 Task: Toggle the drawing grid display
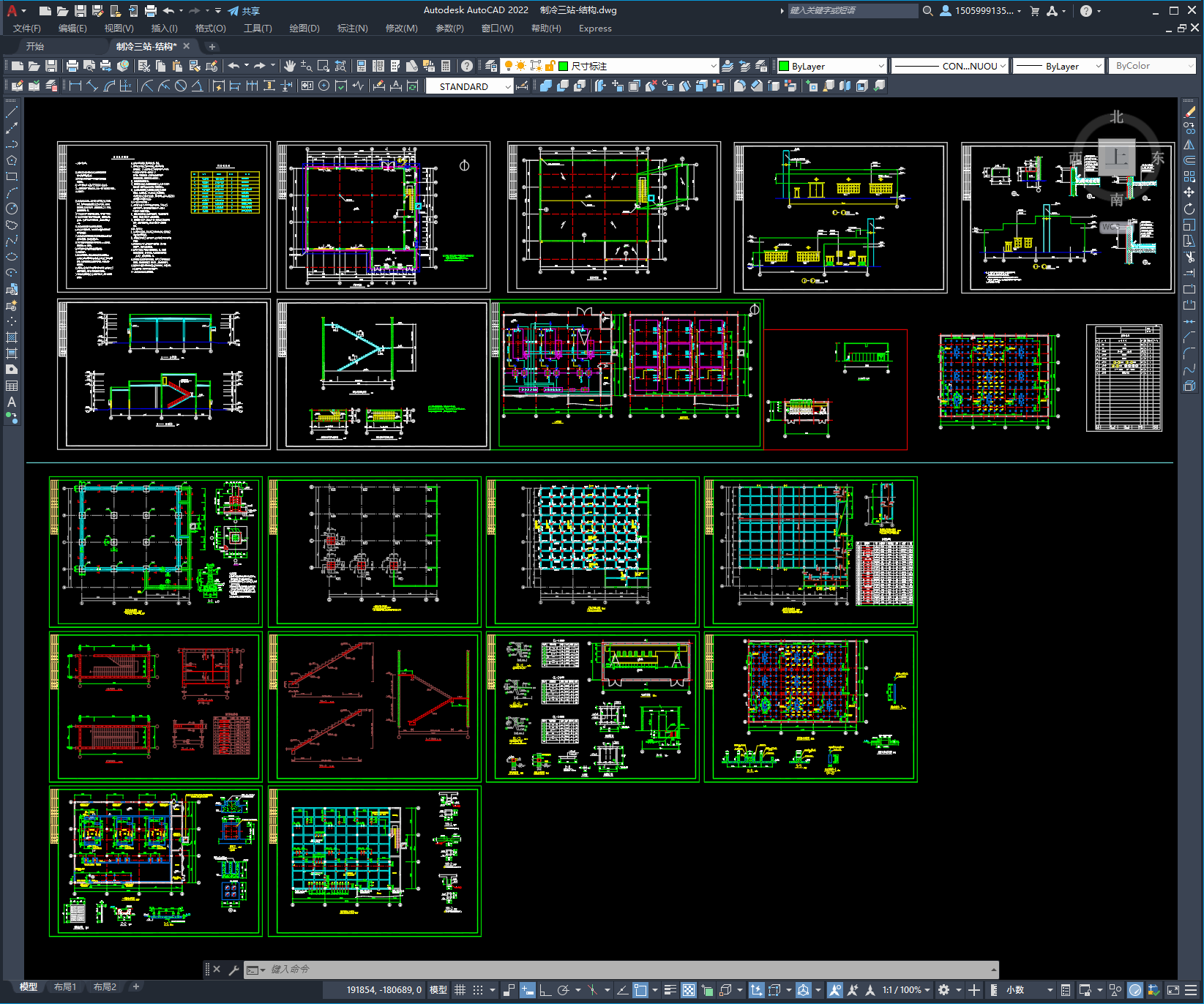point(460,990)
